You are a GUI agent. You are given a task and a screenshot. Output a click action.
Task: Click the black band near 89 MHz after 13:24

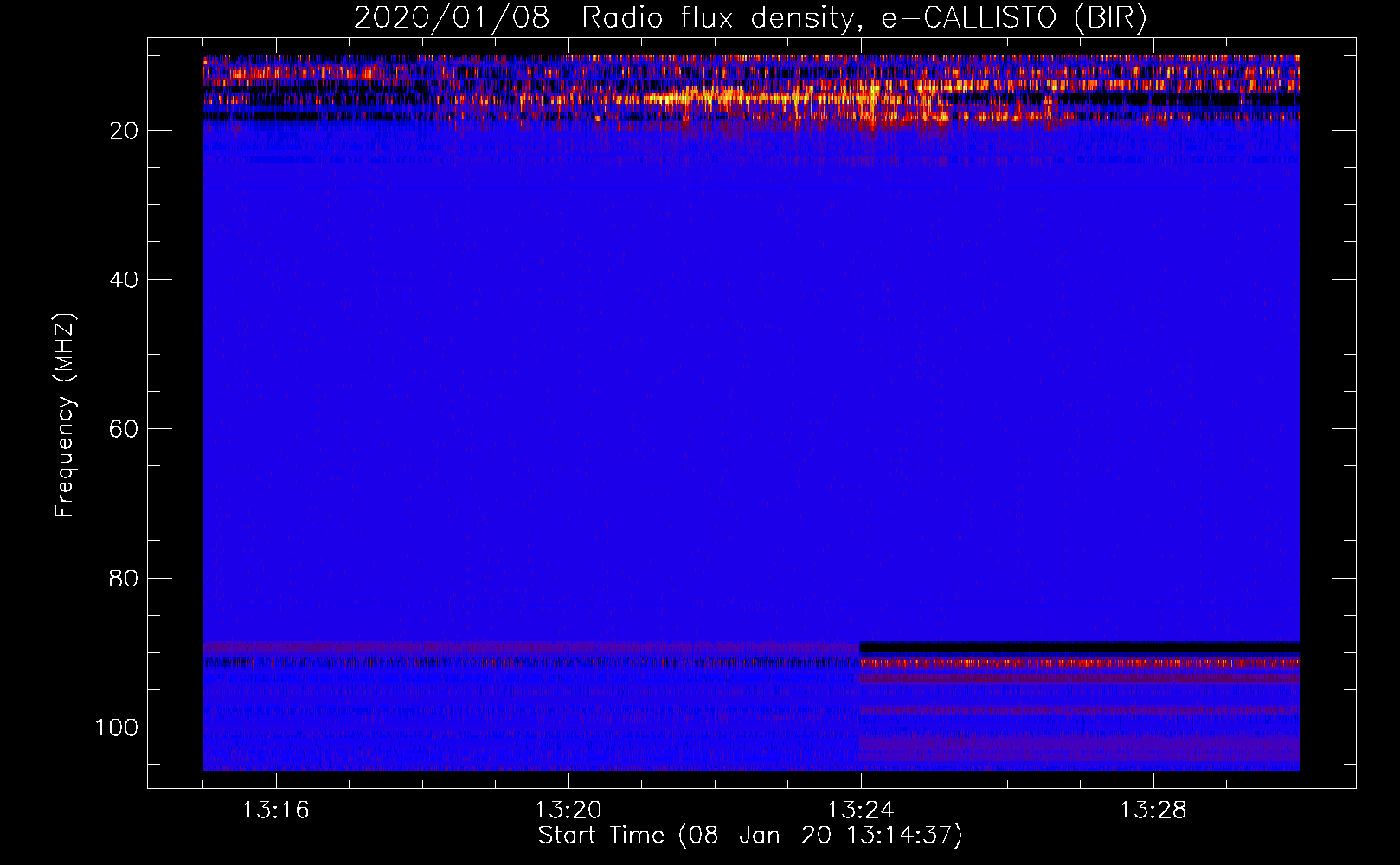pyautogui.click(x=1079, y=646)
